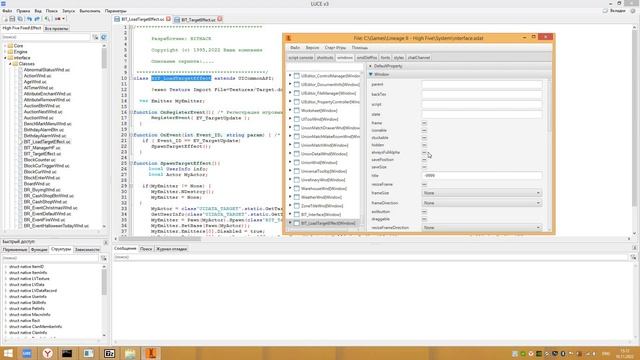The width and height of the screenshot is (640, 360).
Task: Click the WeatherWnd window icon in the list
Action: (x=297, y=197)
